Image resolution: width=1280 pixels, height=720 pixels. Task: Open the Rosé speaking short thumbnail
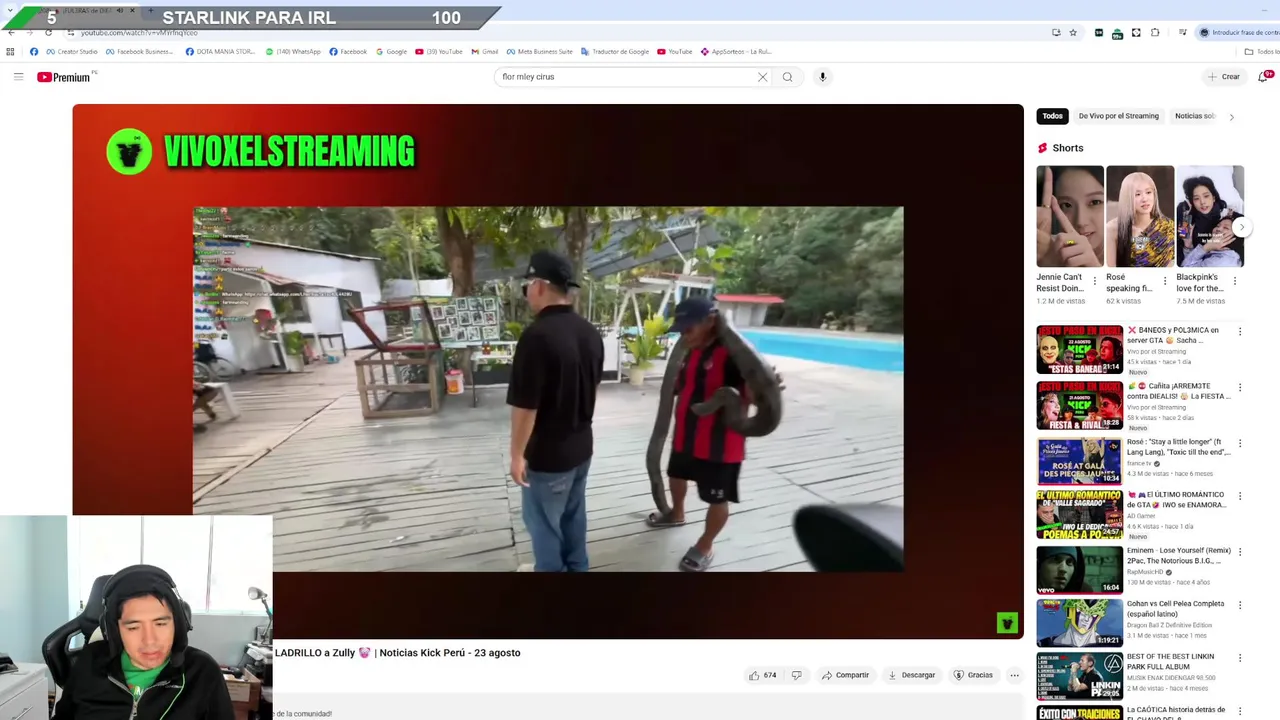pyautogui.click(x=1140, y=216)
